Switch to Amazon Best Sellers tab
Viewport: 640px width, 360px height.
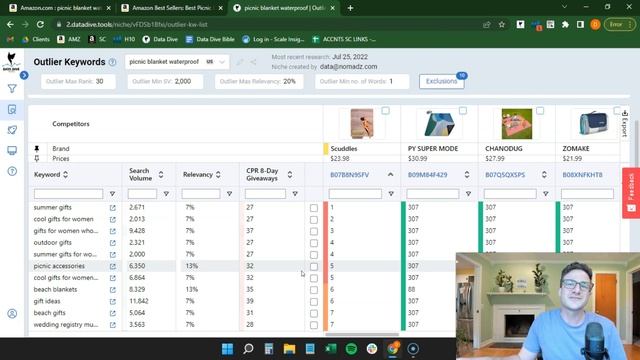tap(171, 8)
